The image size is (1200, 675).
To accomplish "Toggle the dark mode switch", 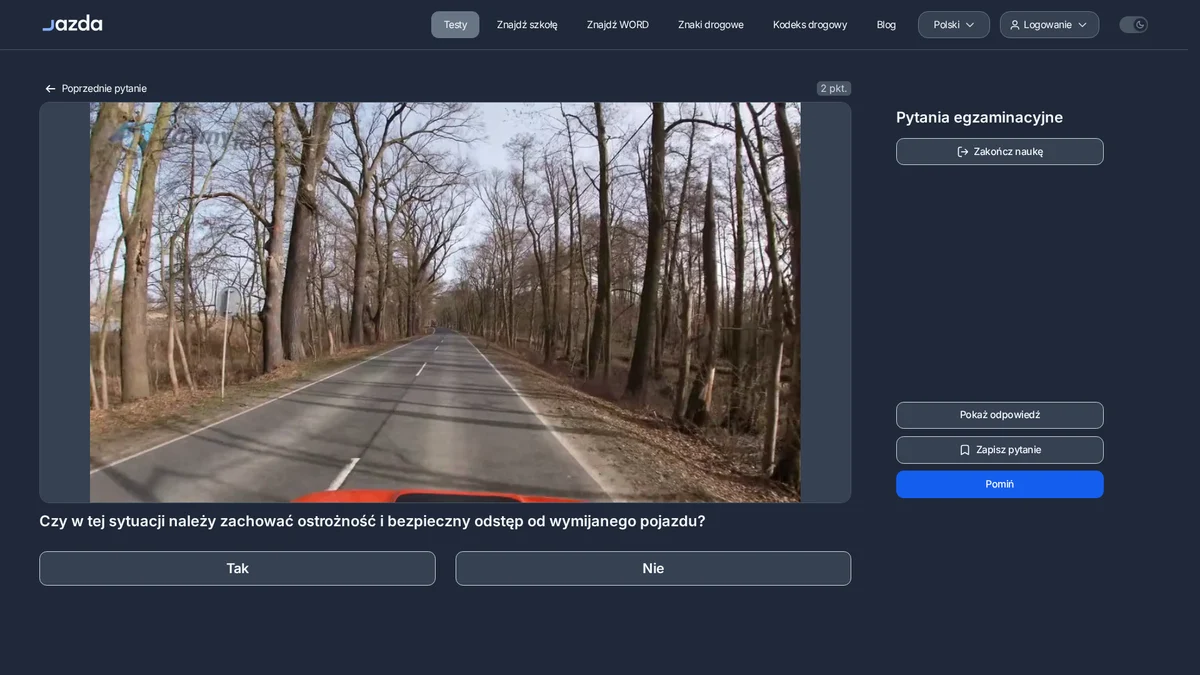I will (x=1133, y=25).
